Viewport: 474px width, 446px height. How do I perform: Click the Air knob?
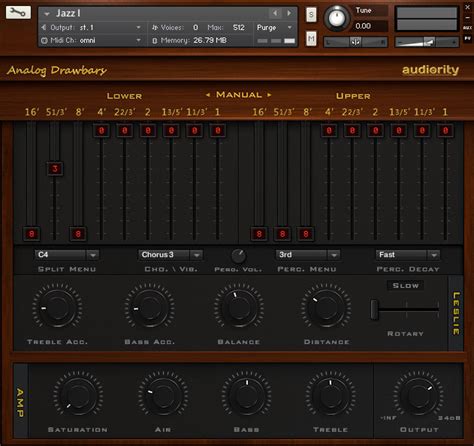click(x=163, y=396)
